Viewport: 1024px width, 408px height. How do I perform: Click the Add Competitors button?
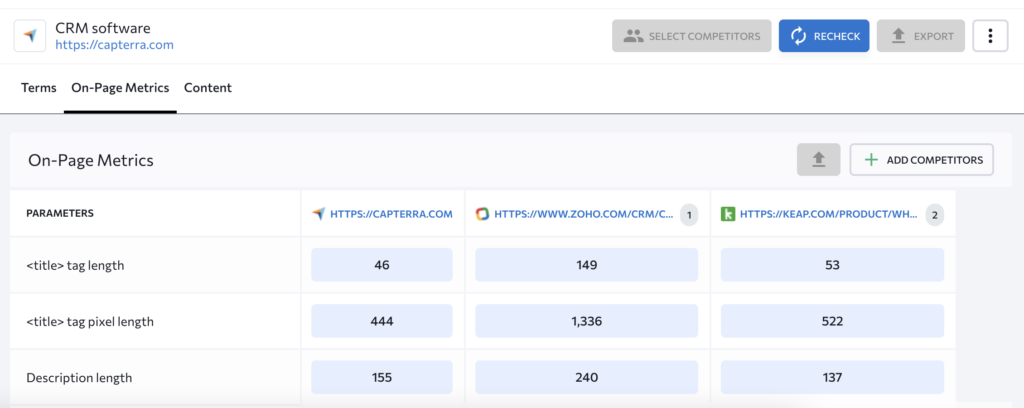(x=921, y=160)
